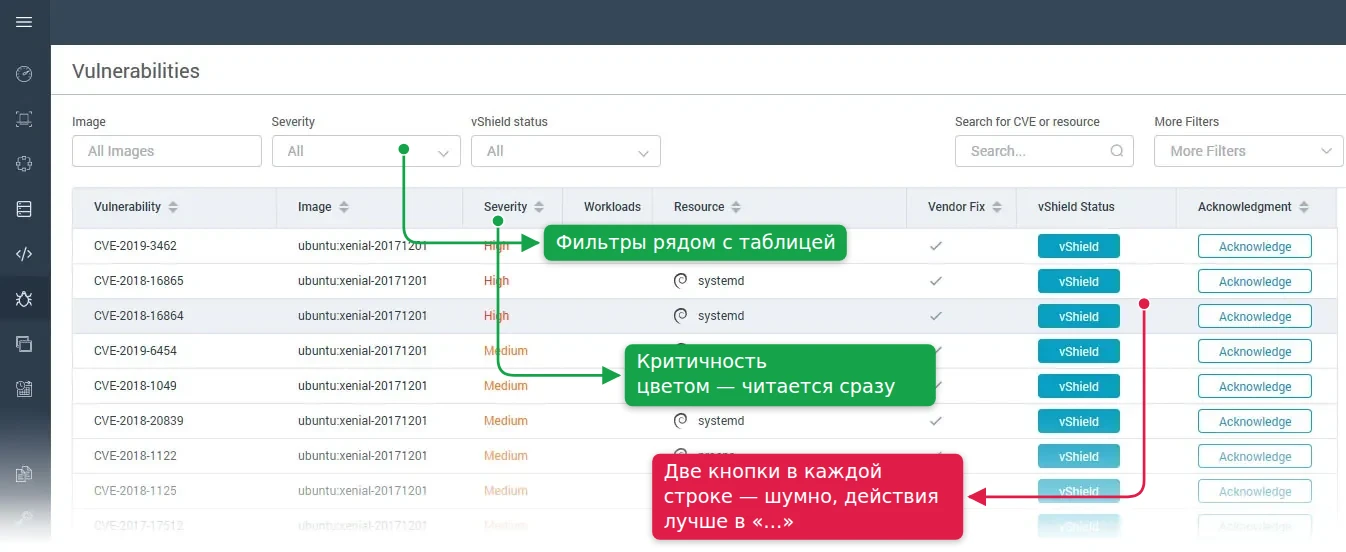Acknowledge the CVE-2018-20839 vulnerability
Screen dimensions: 1346x552
[1255, 421]
